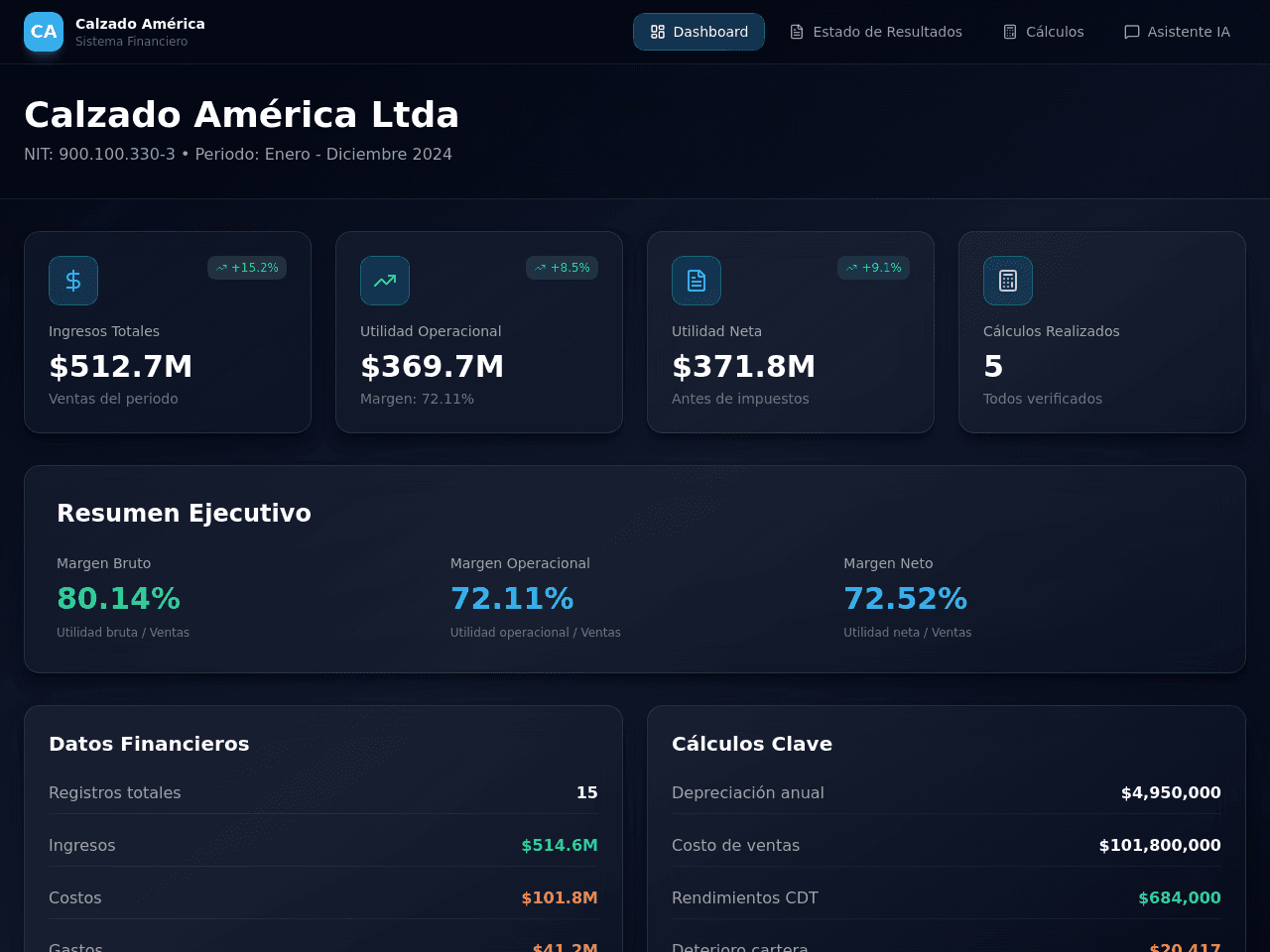
Task: Click the trending arrow icon on Utilidad Operacional card
Action: point(385,281)
